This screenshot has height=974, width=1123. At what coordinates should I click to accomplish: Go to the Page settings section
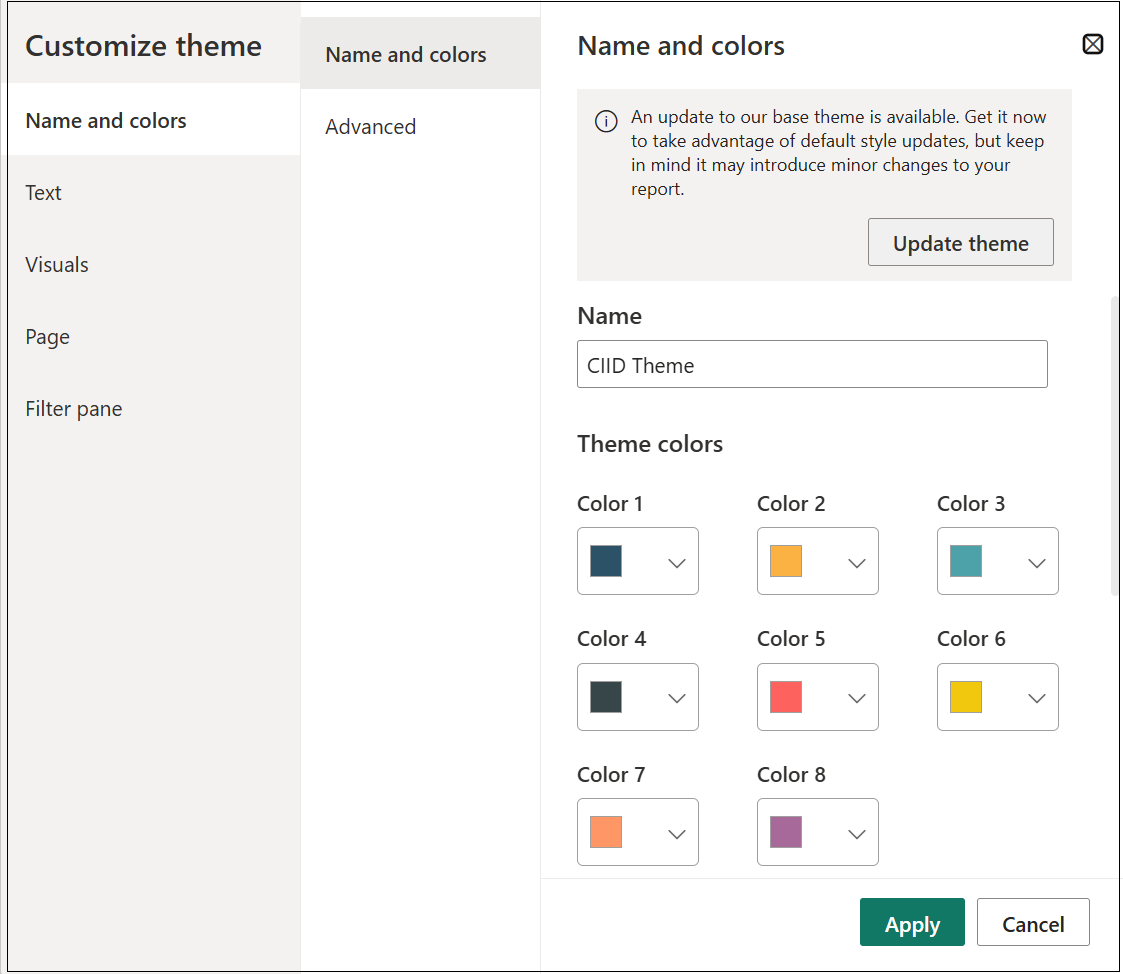point(48,337)
